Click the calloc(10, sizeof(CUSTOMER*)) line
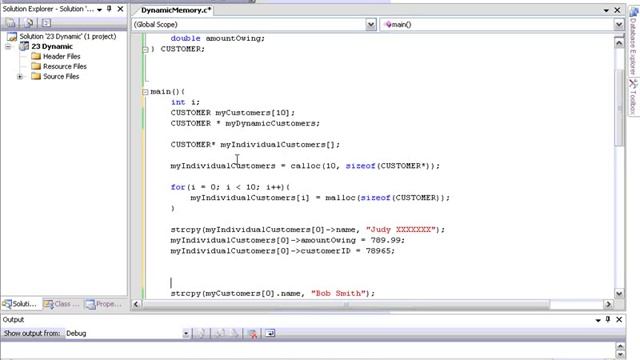Viewport: 640px width, 360px height. (x=305, y=166)
